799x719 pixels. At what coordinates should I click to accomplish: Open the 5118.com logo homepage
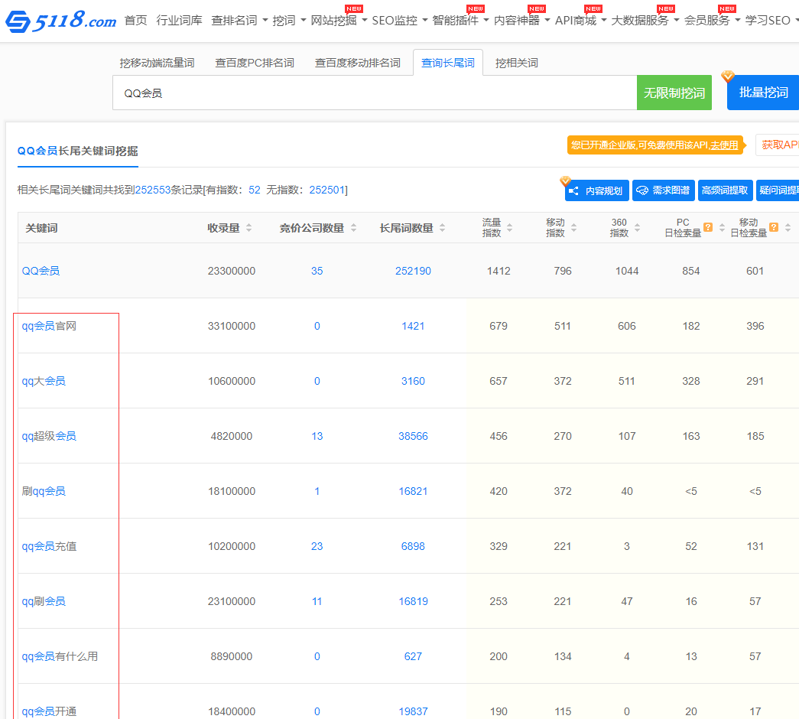(60, 21)
